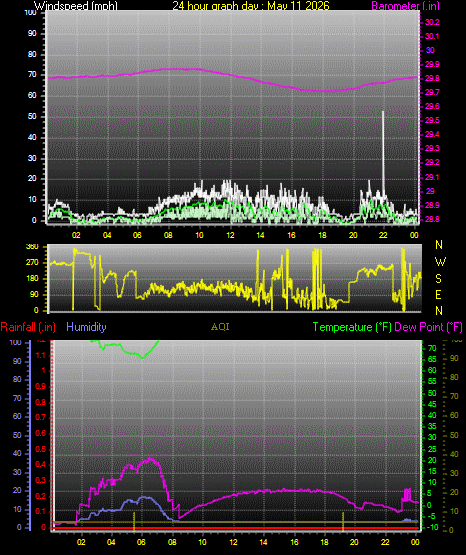Click the 06 hour tick on bottom graph
Image resolution: width=466 pixels, height=555 pixels.
[141, 542]
